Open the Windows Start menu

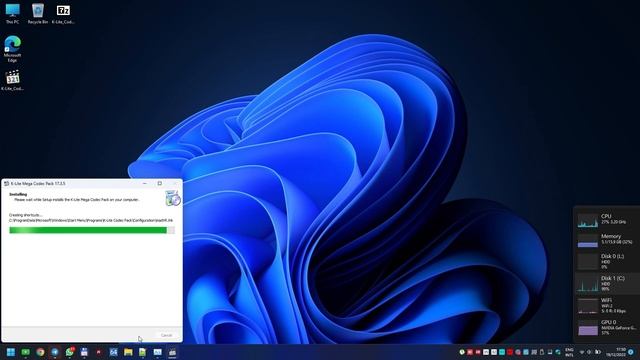click(11, 352)
